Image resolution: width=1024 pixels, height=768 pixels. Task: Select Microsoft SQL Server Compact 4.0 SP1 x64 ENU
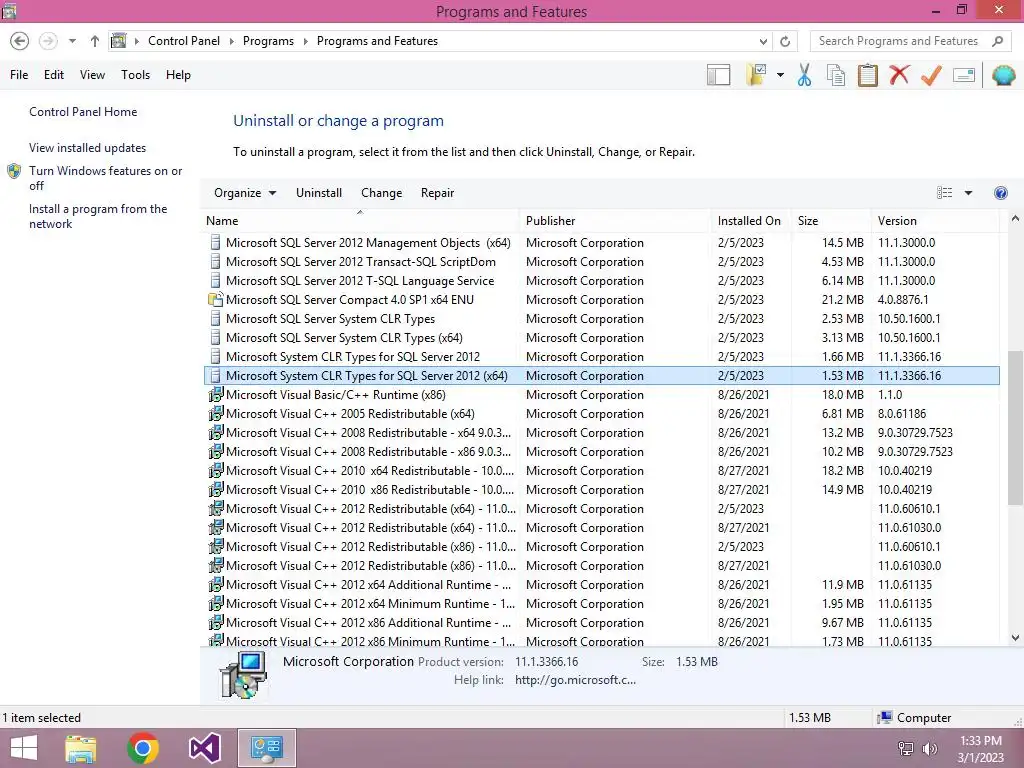click(x=601, y=300)
